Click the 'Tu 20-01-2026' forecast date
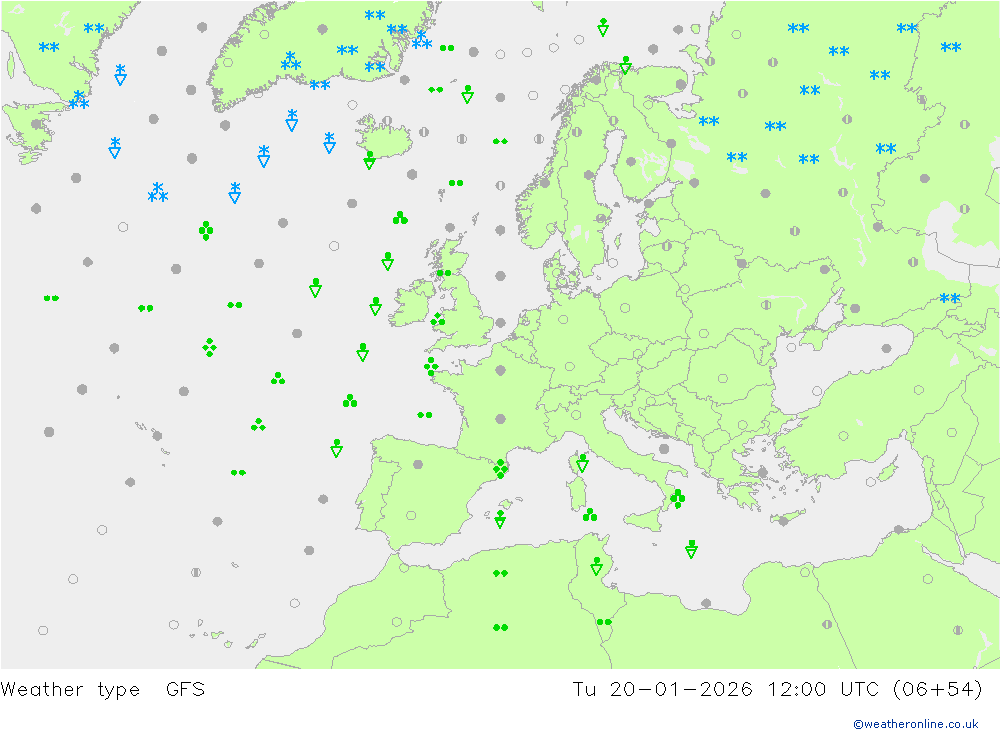This screenshot has height=733, width=1000. pos(662,689)
